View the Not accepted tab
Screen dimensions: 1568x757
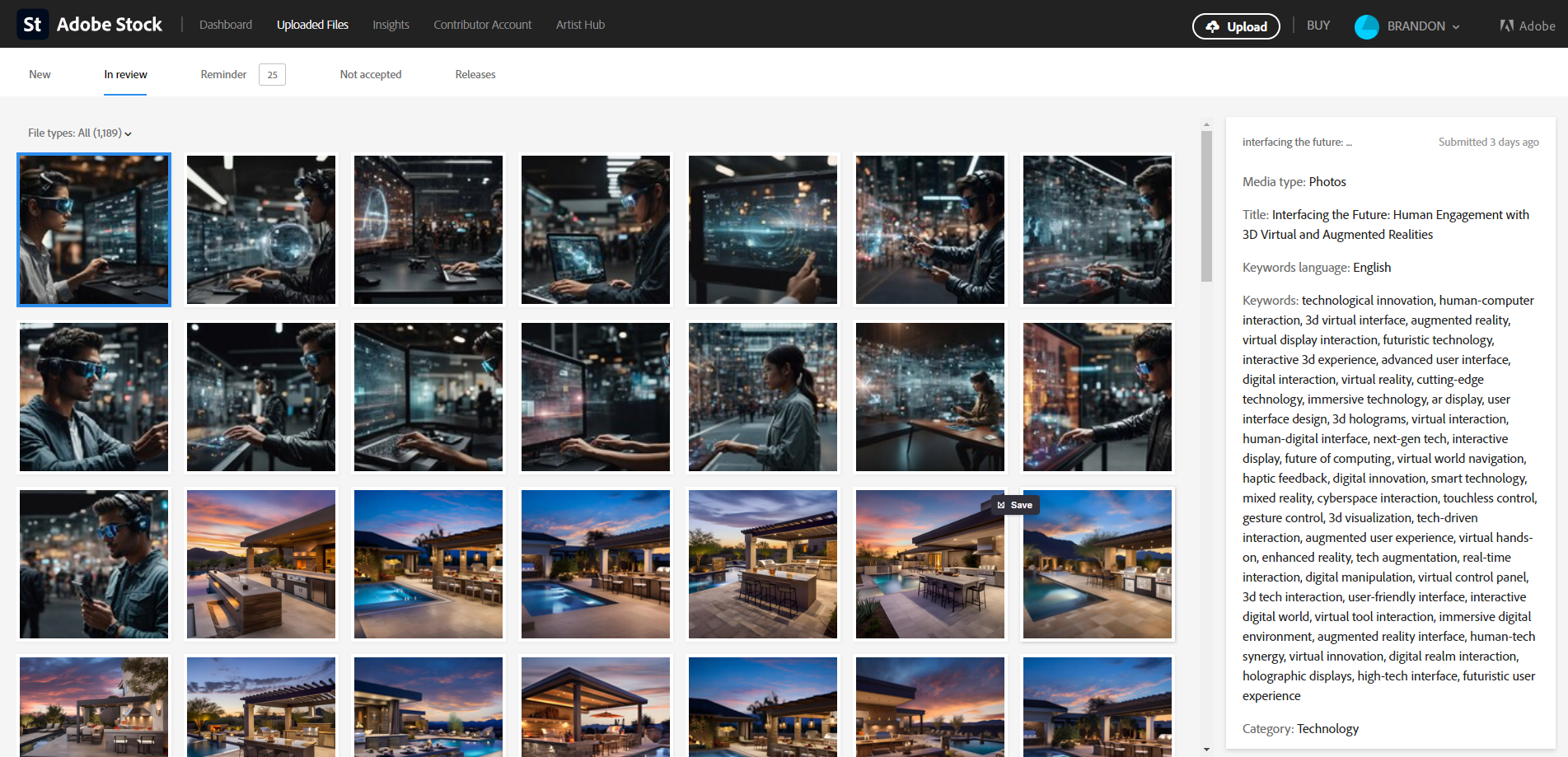[371, 74]
